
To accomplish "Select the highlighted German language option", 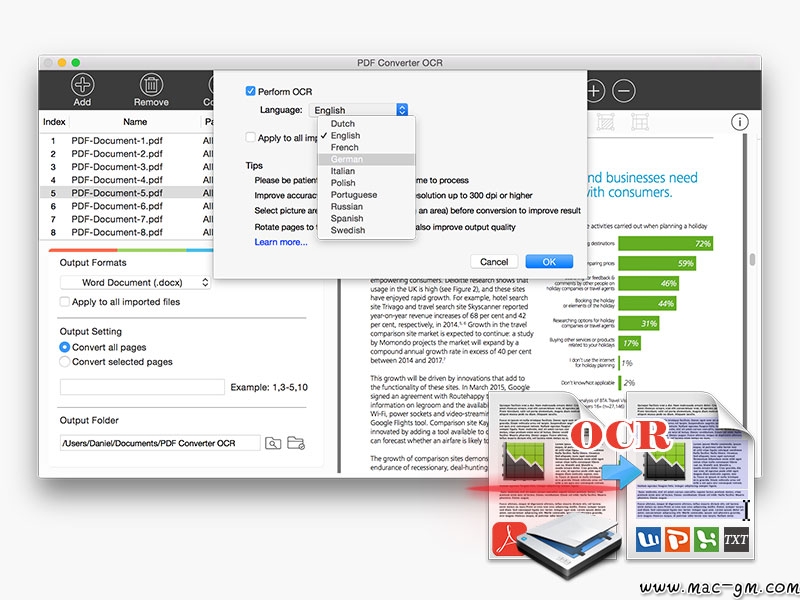I will [366, 159].
